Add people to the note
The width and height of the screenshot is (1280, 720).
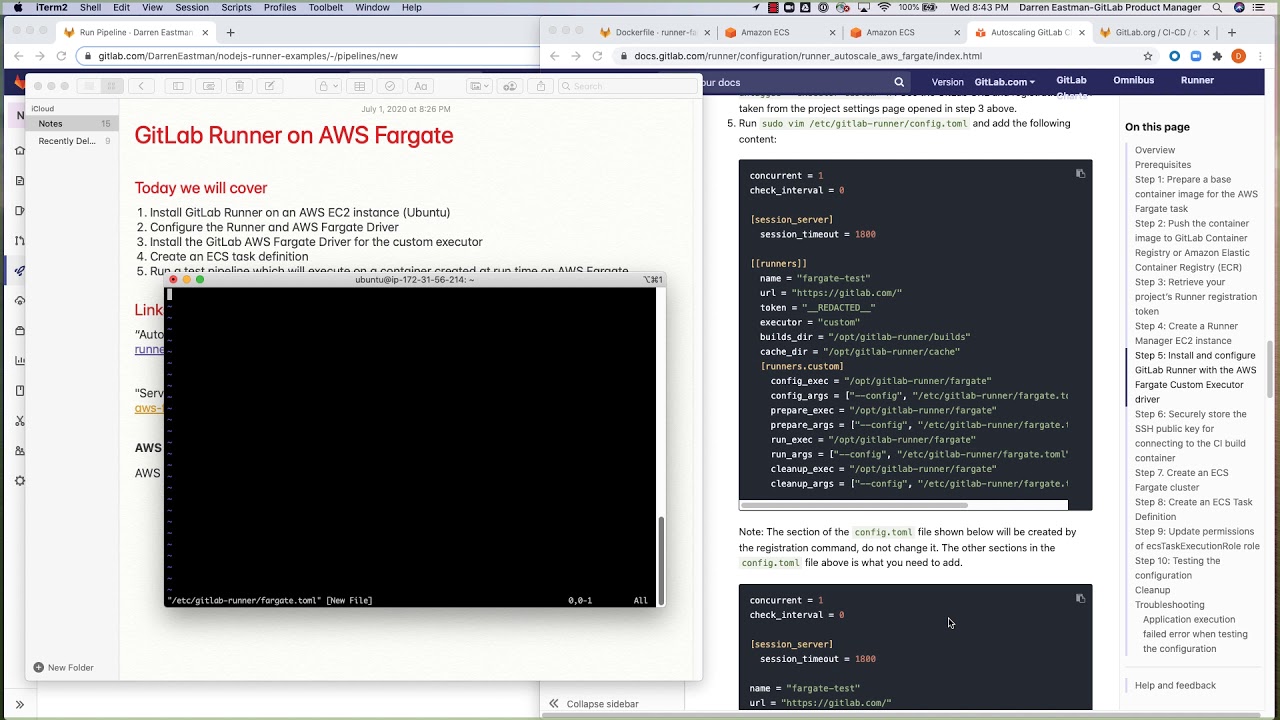(x=510, y=86)
